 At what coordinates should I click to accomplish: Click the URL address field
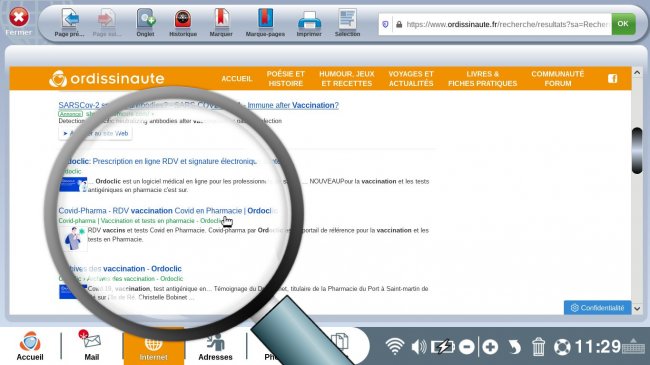tap(506, 24)
